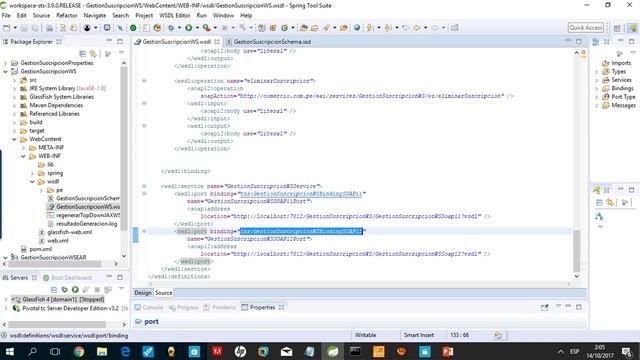
Task: Follow the tns:GestionSuscripcionWSBindingSOAP11 binding link
Action: pyautogui.click(x=301, y=194)
